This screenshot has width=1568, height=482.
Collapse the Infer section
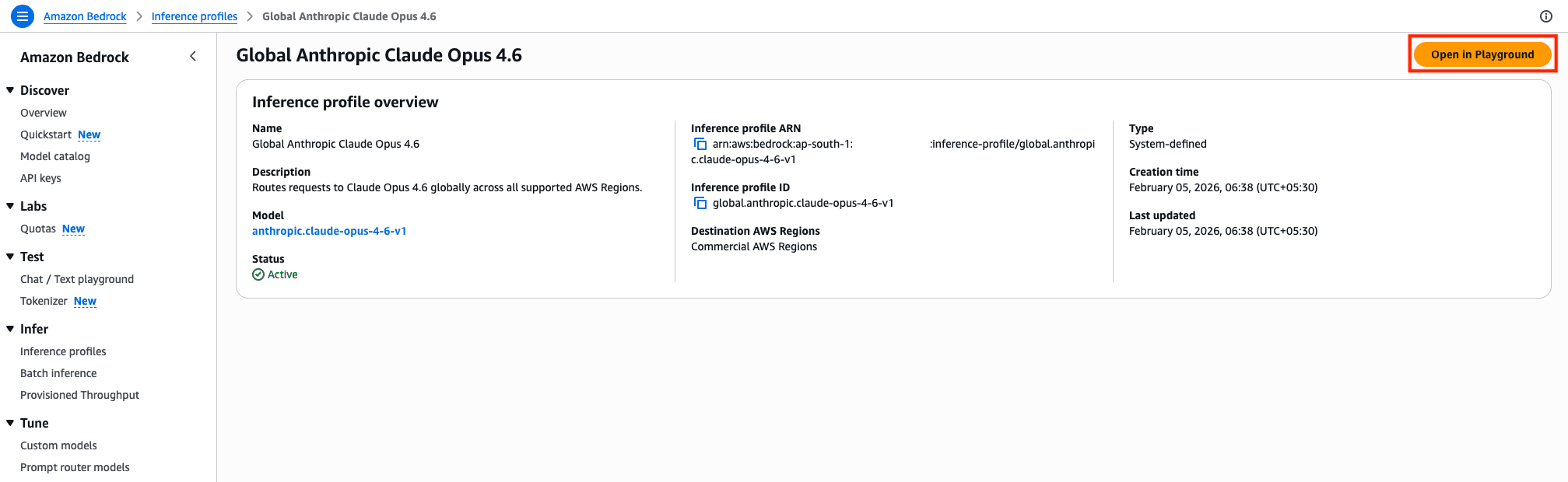[x=10, y=329]
